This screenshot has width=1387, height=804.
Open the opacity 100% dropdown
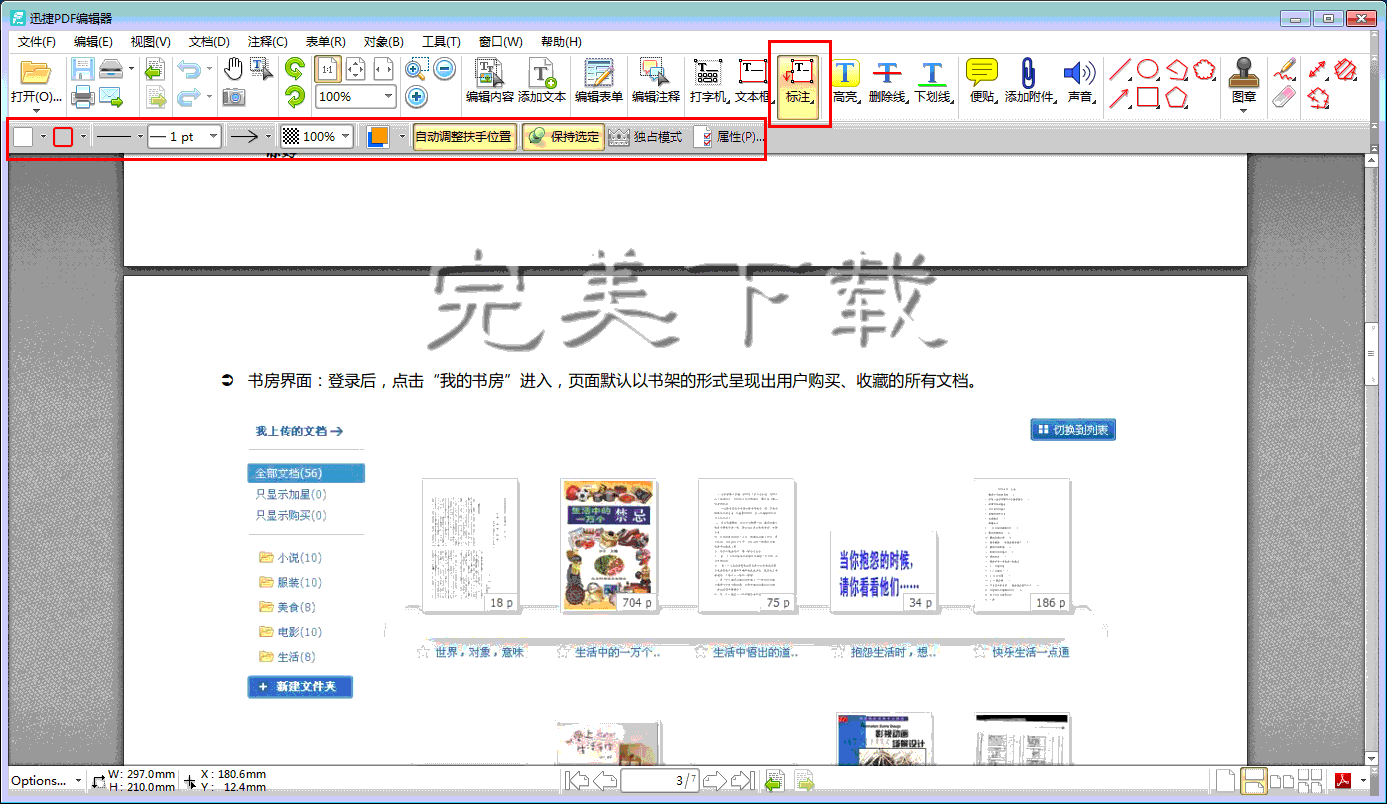pyautogui.click(x=345, y=137)
